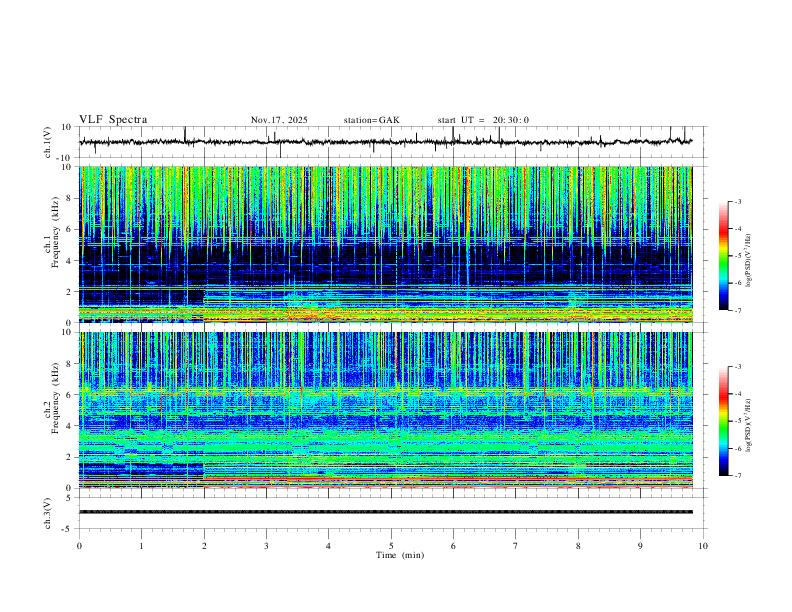The height and width of the screenshot is (612, 792).
Task: Click time axis tick label "3"
Action: pos(266,546)
